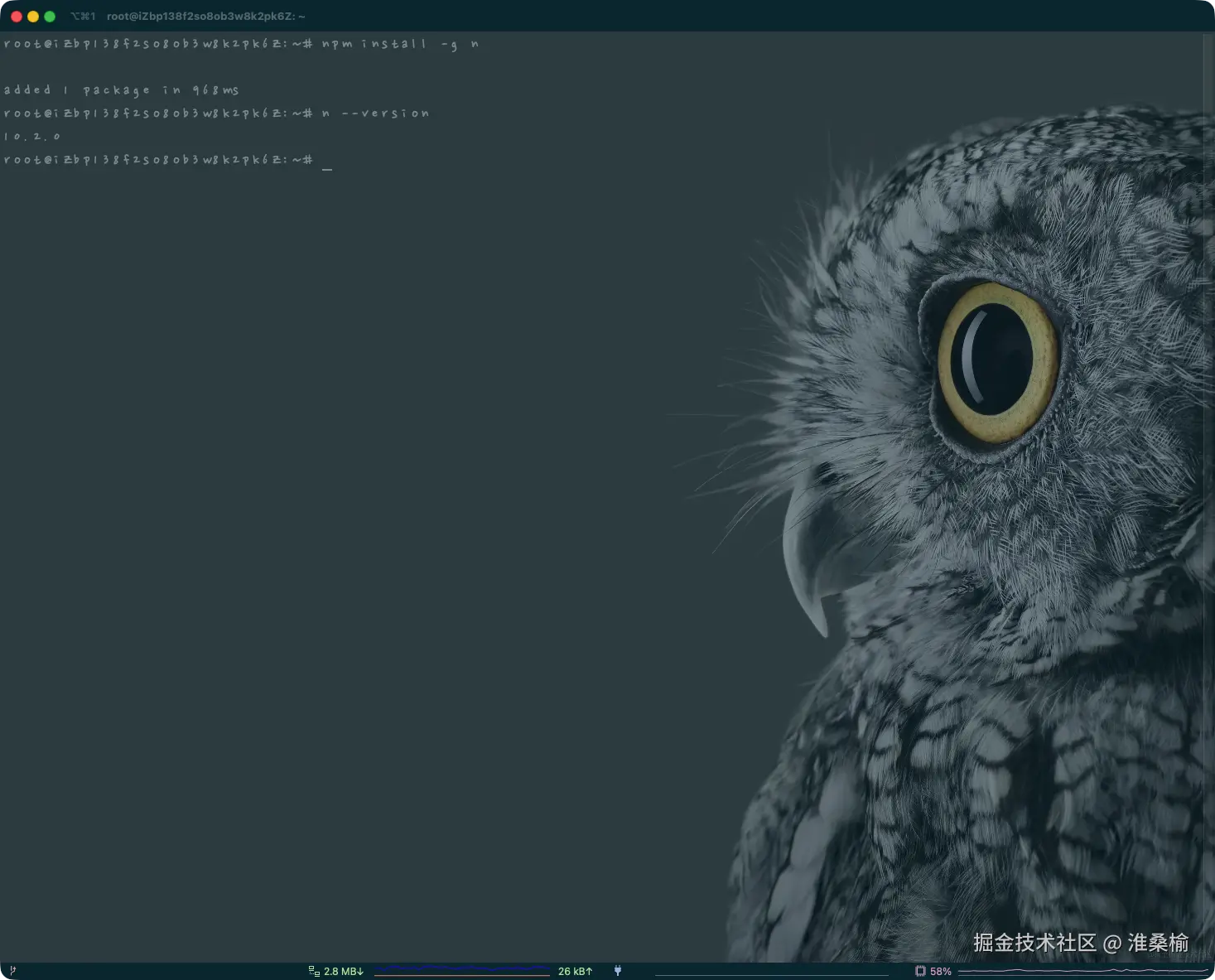This screenshot has width=1215, height=980.
Task: Click the power plug battery icon
Action: tap(618, 971)
